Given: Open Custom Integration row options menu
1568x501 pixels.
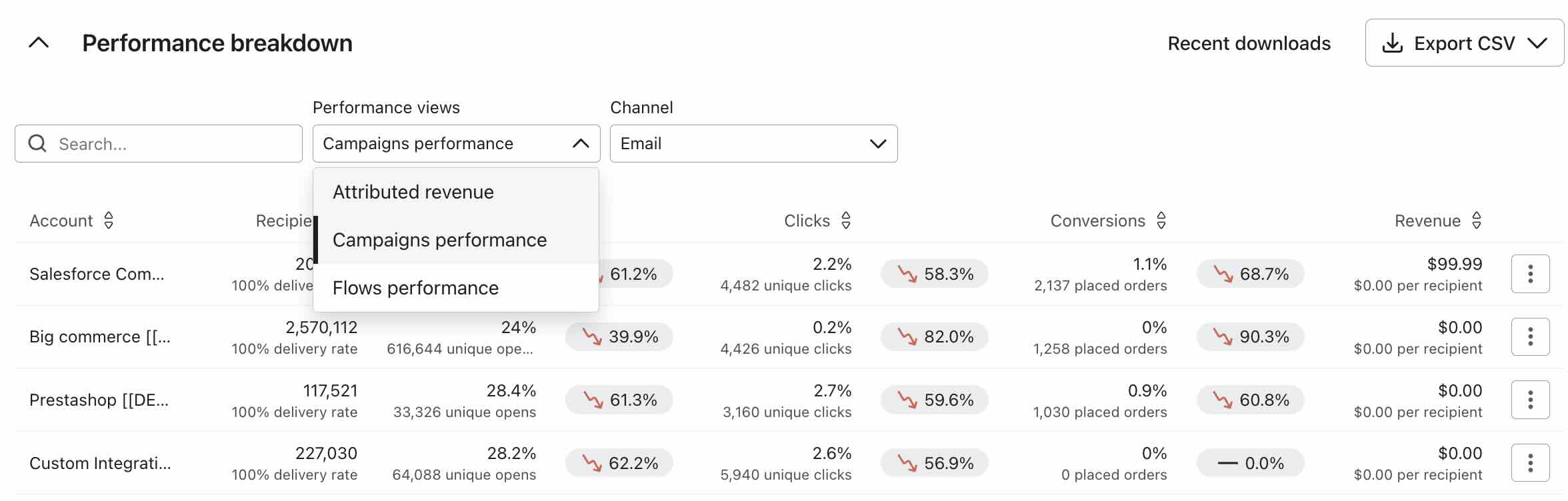Looking at the screenshot, I should click(1530, 462).
